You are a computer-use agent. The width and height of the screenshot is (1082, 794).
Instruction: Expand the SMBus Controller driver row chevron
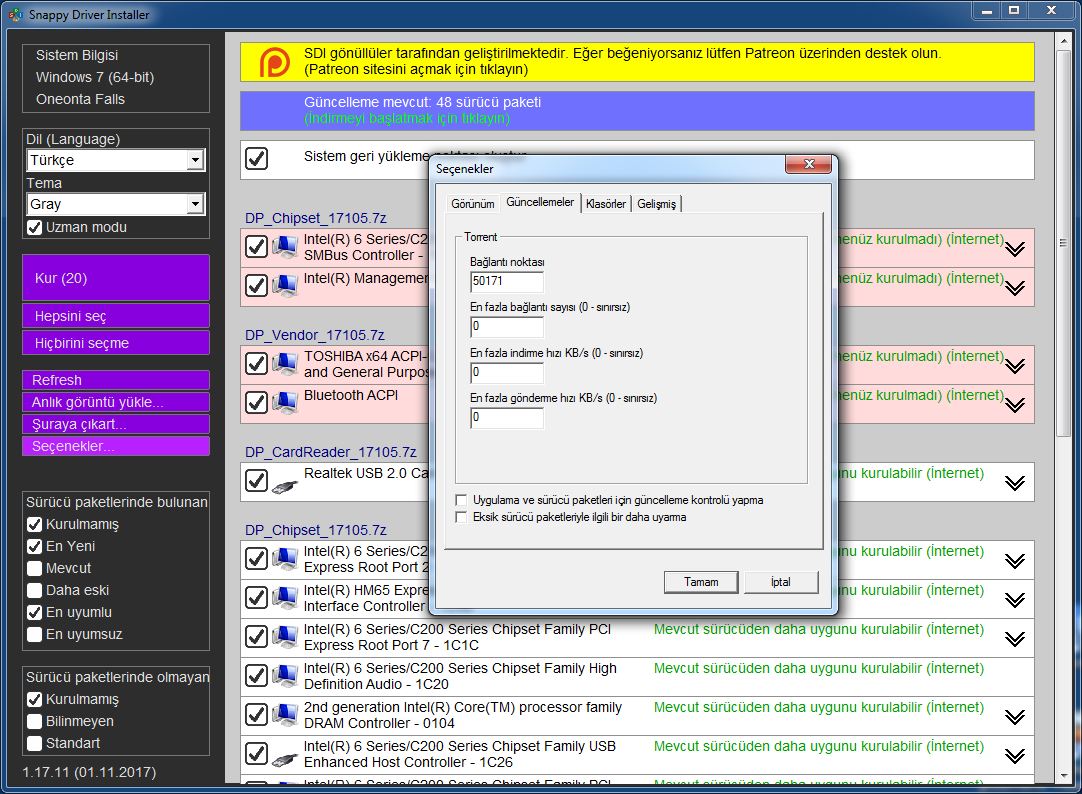[1014, 249]
